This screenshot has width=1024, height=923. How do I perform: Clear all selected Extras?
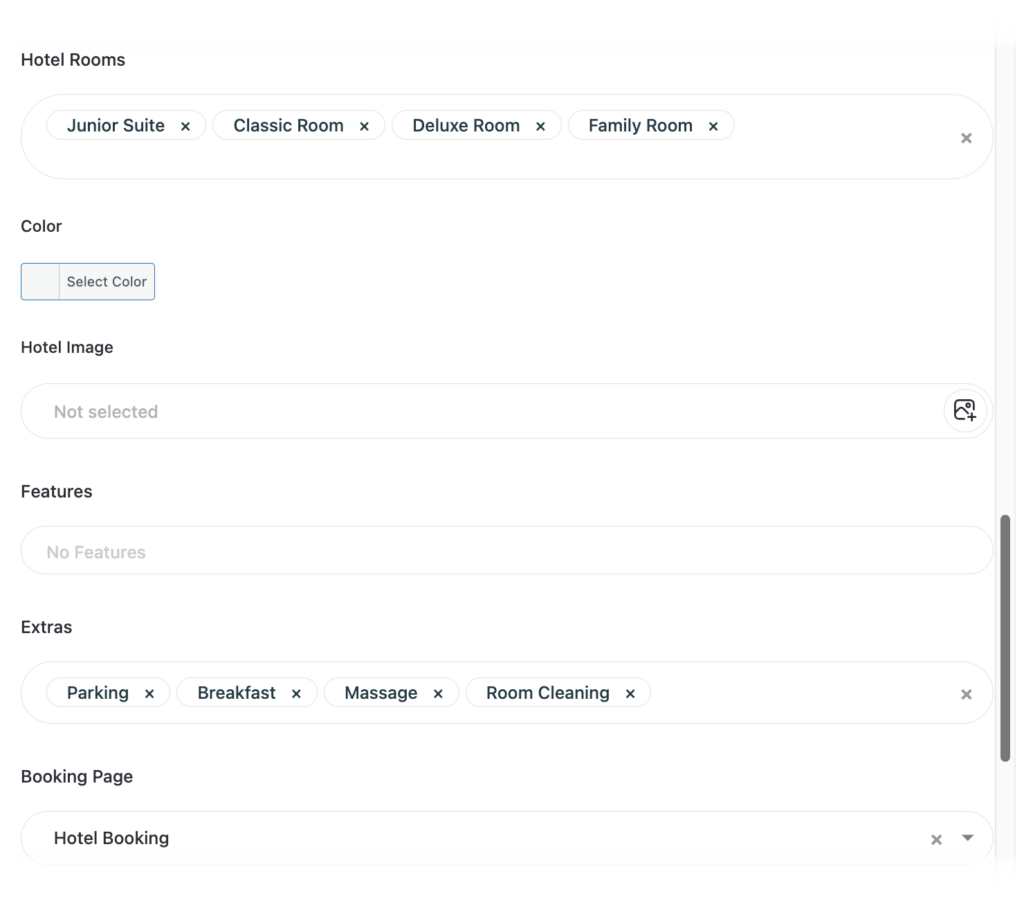click(x=966, y=694)
